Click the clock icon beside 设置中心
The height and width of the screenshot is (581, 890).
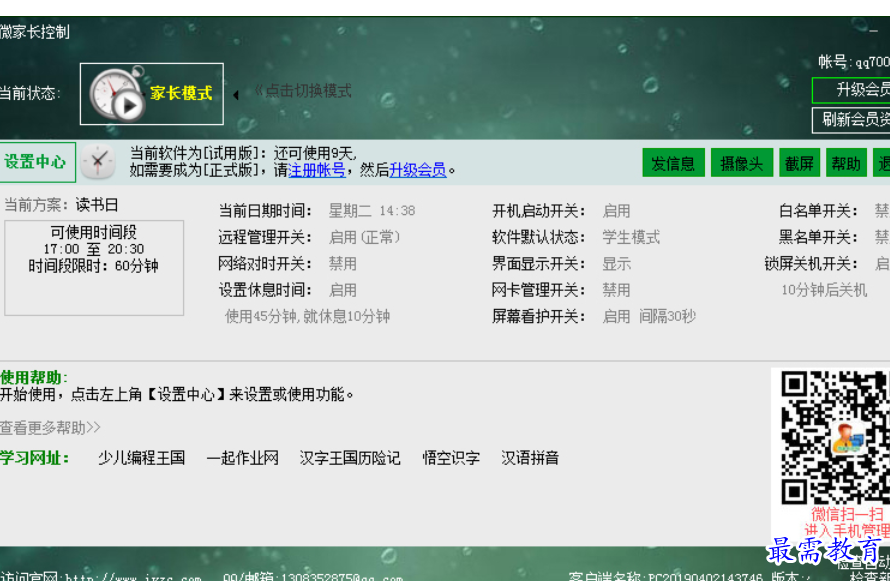(x=98, y=162)
